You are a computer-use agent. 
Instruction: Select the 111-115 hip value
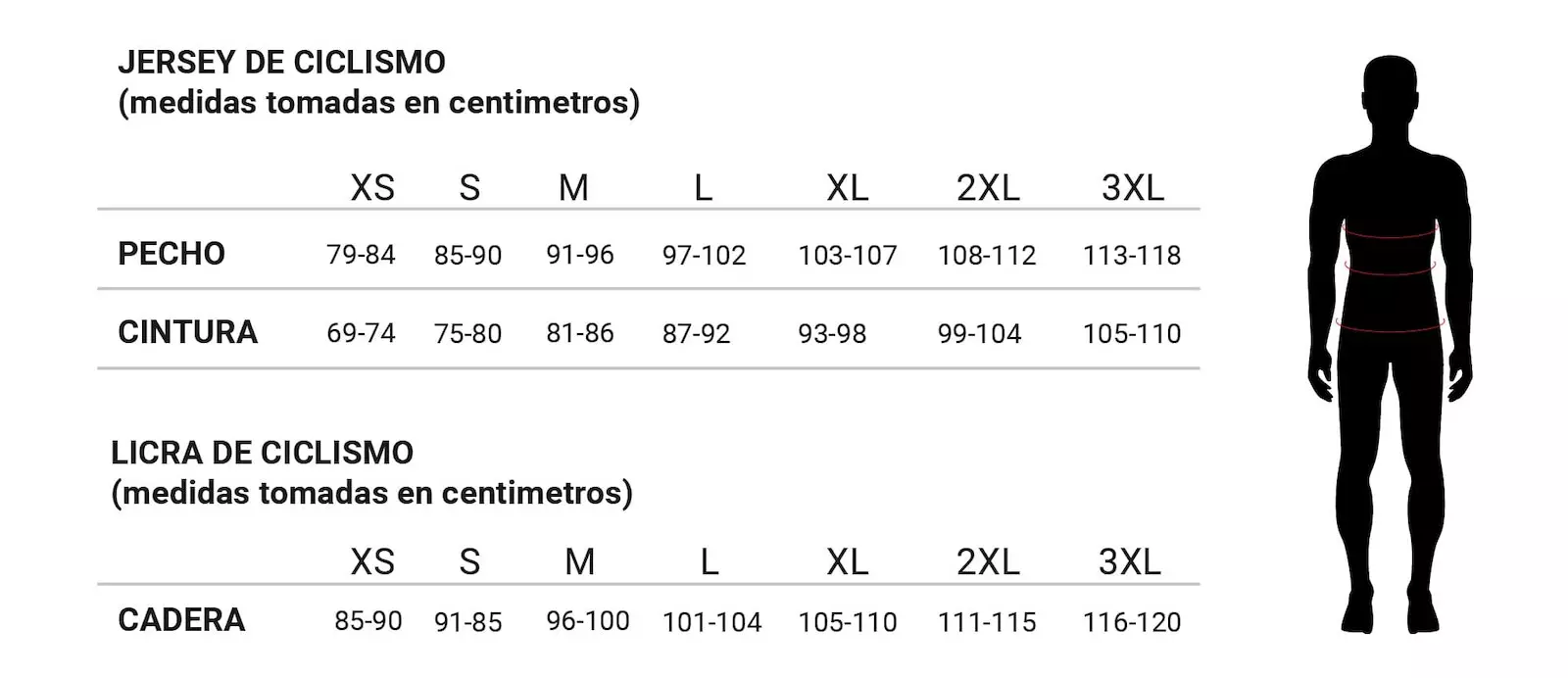pos(986,622)
